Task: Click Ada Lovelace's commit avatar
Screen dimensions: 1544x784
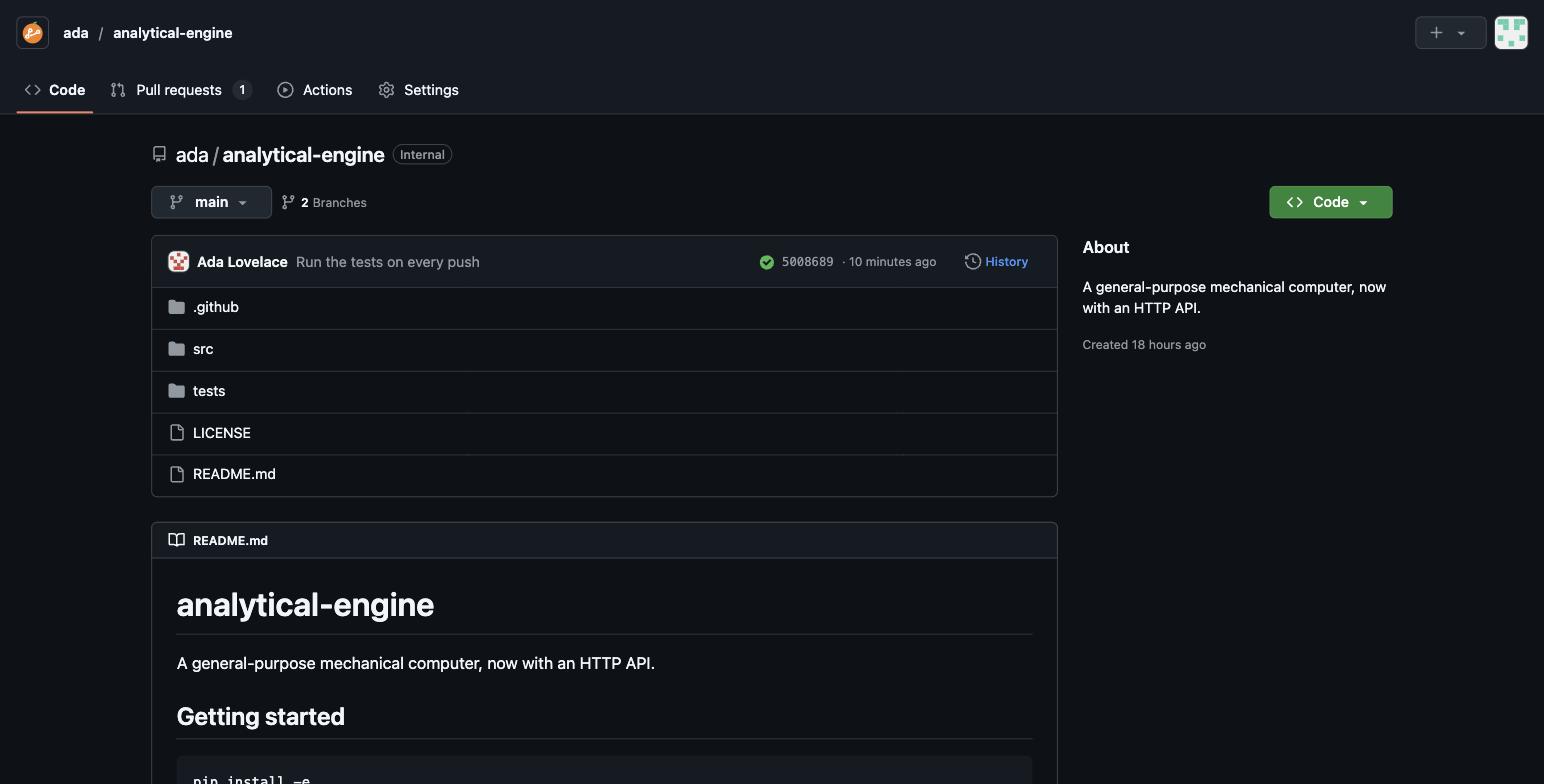Action: [x=179, y=262]
